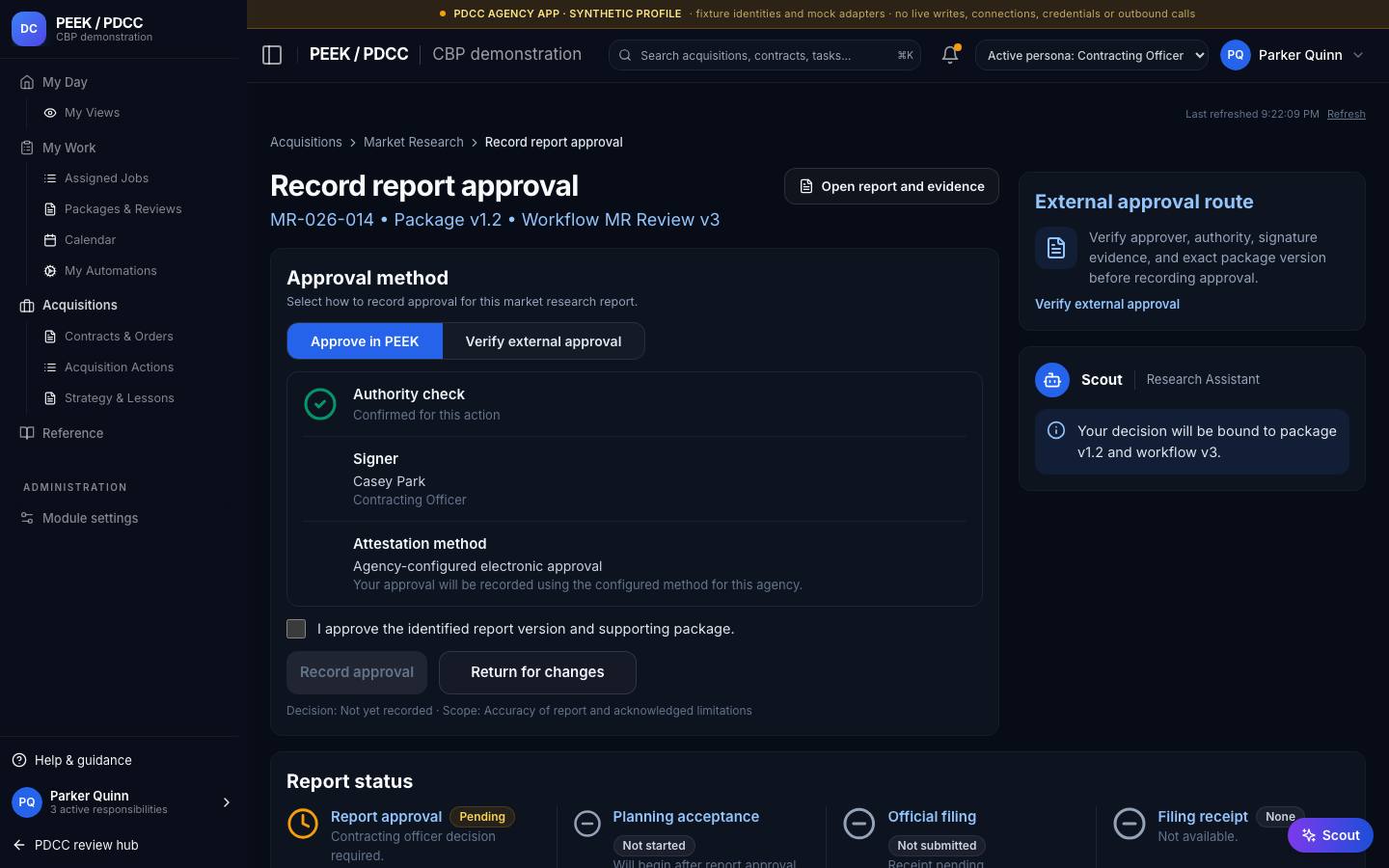Go to Calendar in sidebar

[x=90, y=240]
